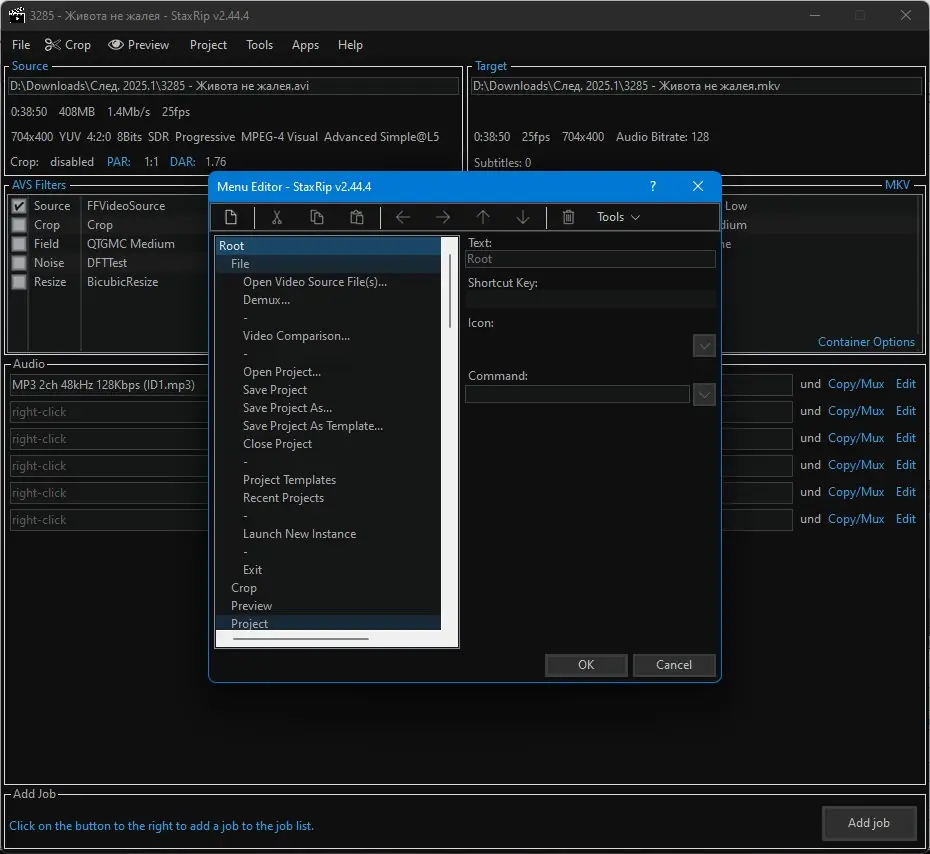Open the Command dropdown arrow

pos(704,395)
